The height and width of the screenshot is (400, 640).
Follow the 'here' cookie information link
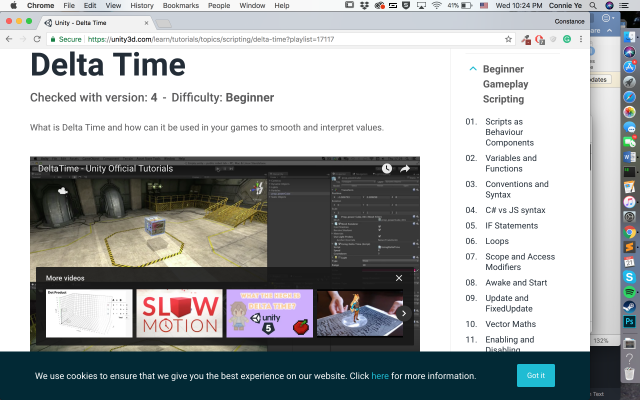[380, 376]
